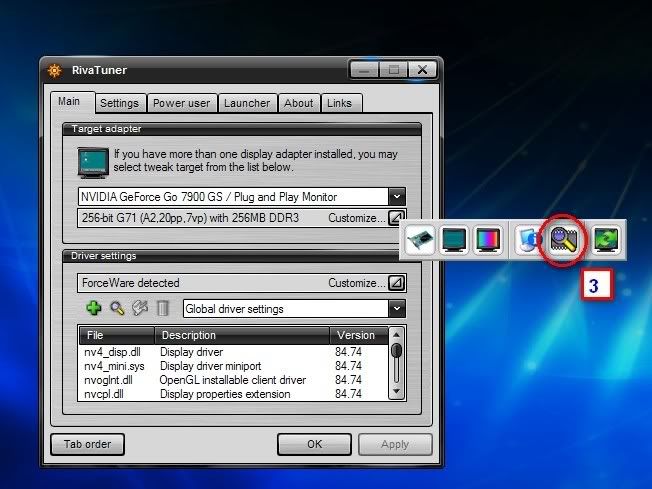
Task: Open the Launcher tab
Action: click(246, 103)
